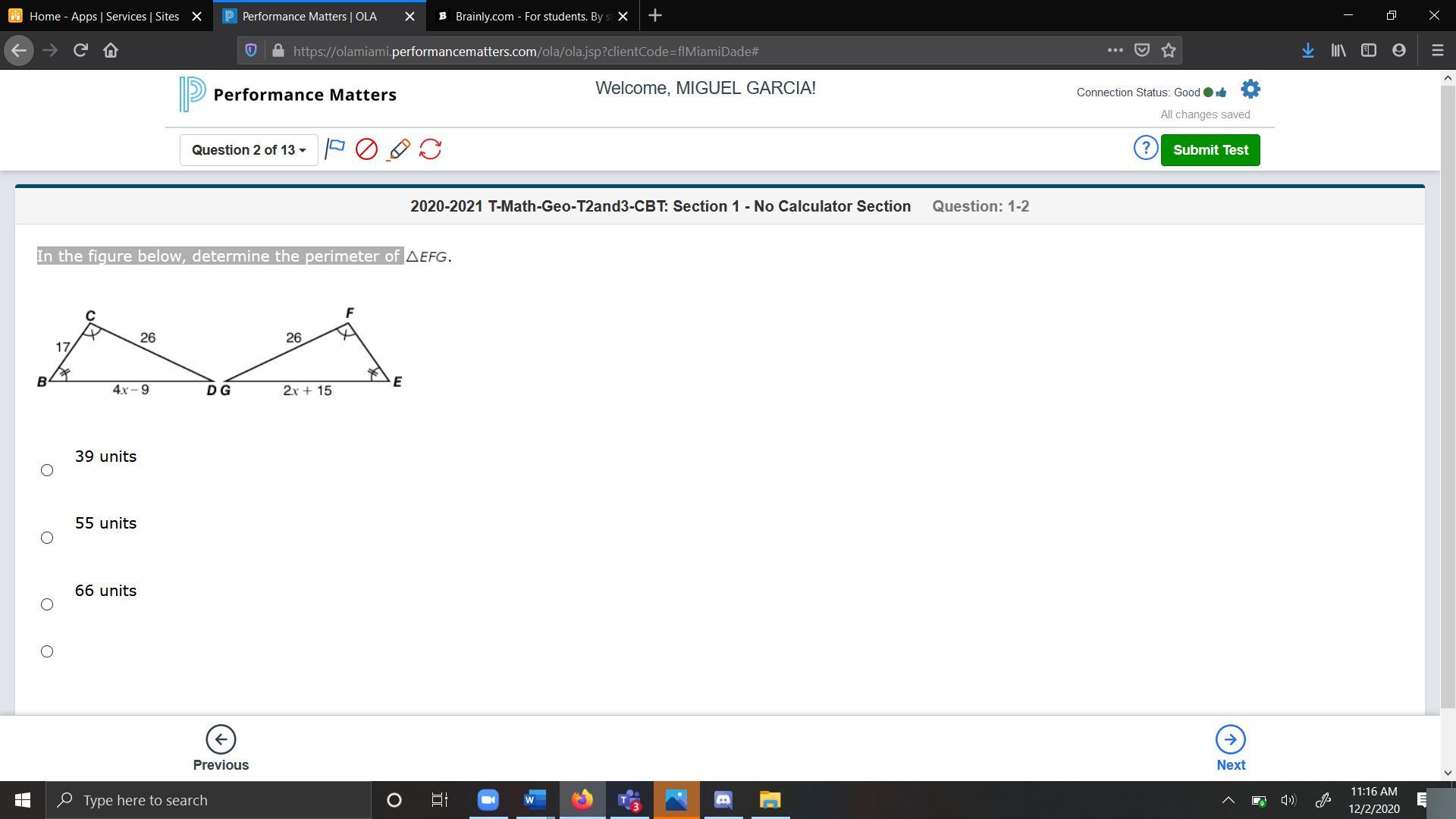
Task: Open Firefox page actions ellipsis menu
Action: [x=1115, y=51]
